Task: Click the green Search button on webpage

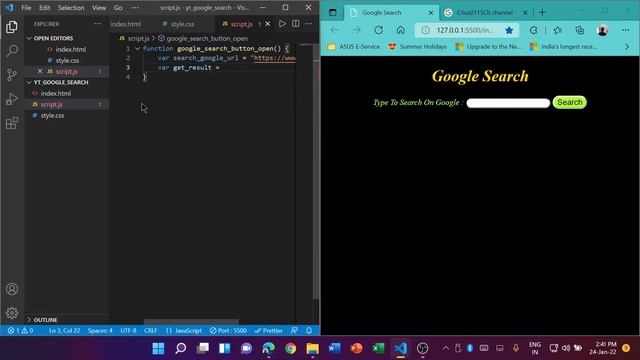Action: [569, 102]
